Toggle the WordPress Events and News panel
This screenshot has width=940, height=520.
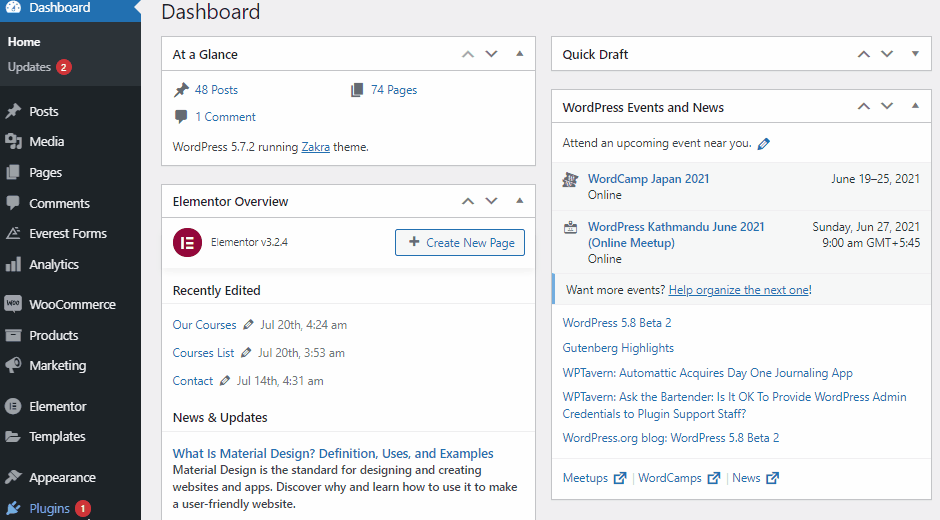[x=915, y=107]
